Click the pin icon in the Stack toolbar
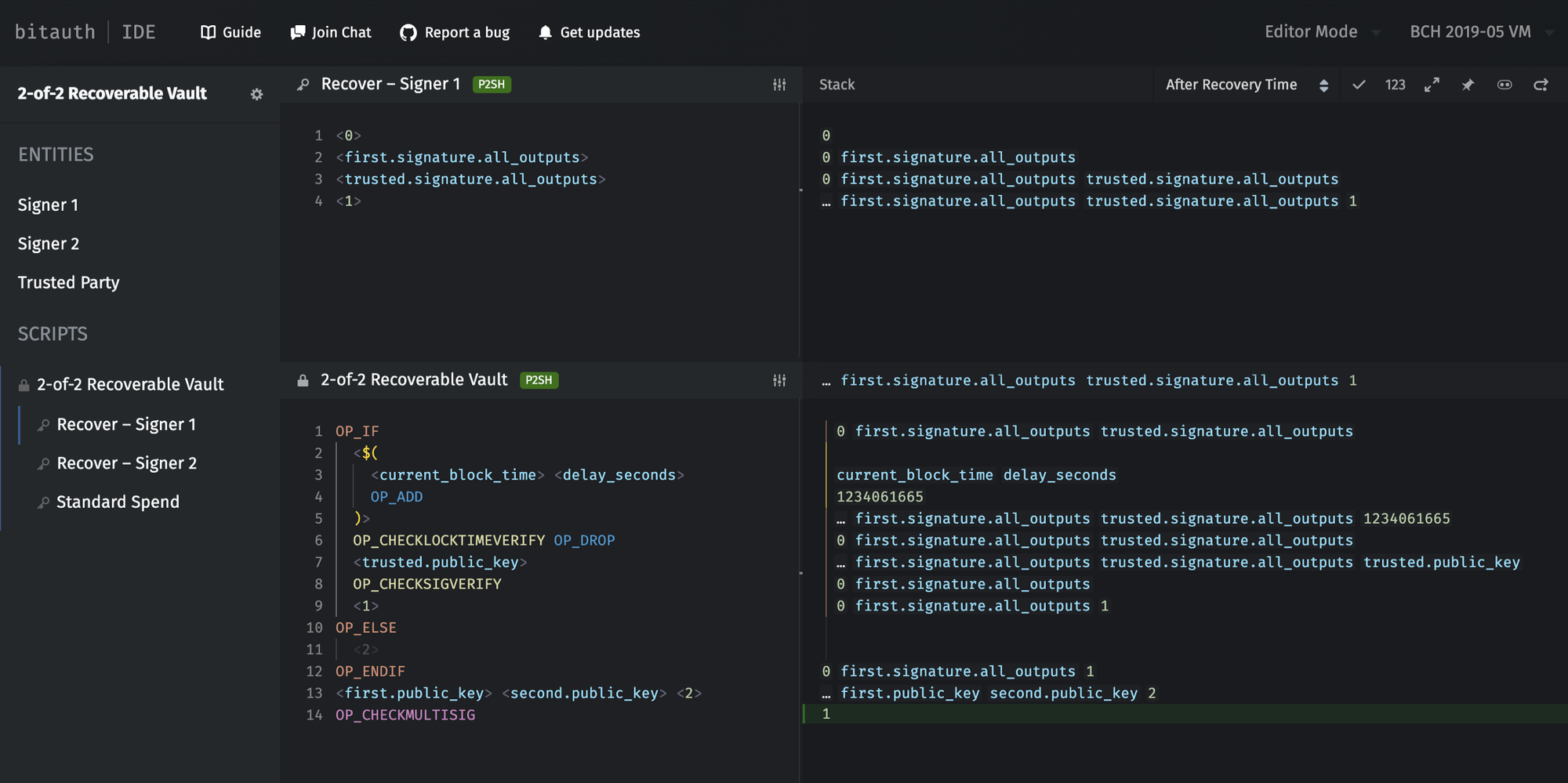 pyautogui.click(x=1468, y=84)
